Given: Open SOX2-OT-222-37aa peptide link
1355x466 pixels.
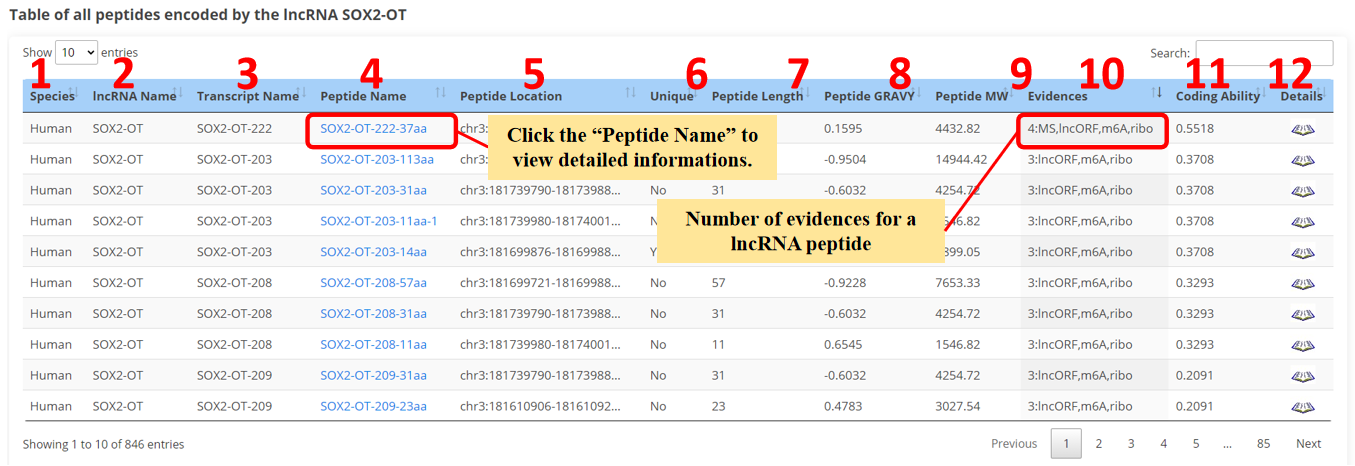Looking at the screenshot, I should click(373, 129).
